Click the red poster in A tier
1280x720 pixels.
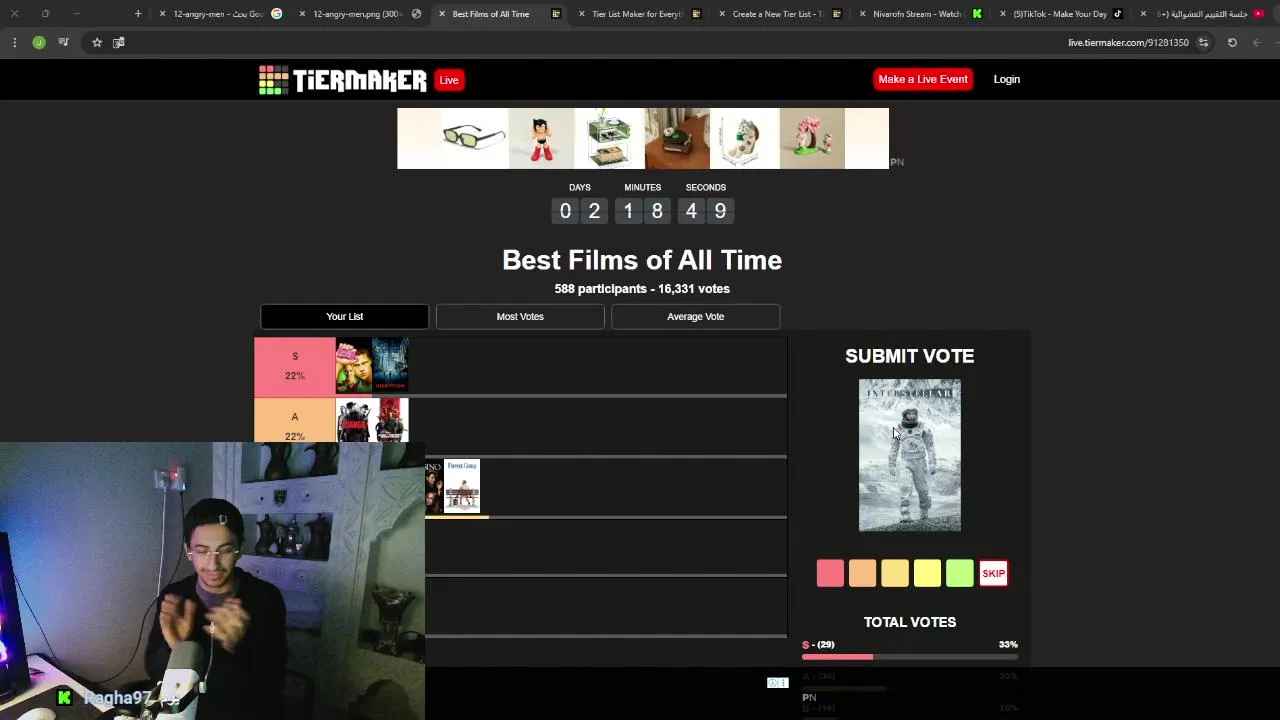(x=390, y=420)
